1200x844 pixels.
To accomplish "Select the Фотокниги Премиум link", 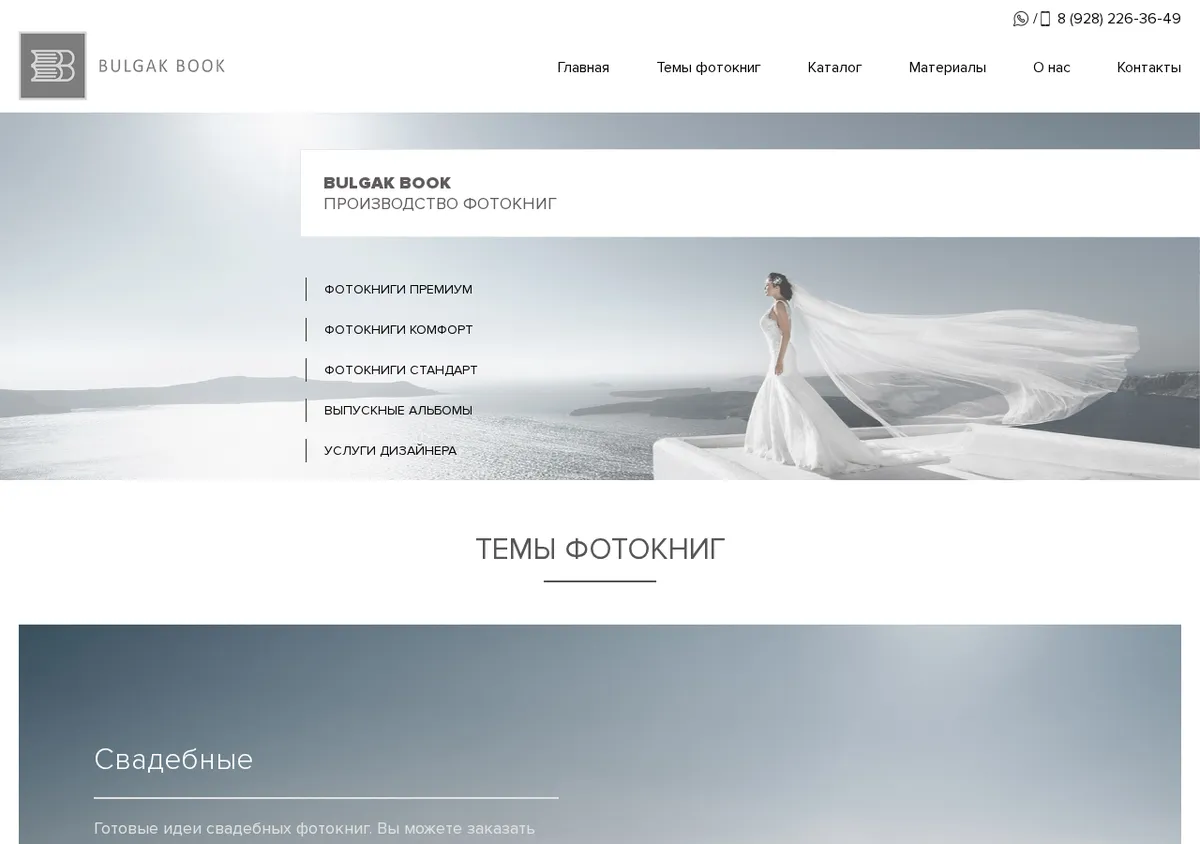I will pos(398,289).
